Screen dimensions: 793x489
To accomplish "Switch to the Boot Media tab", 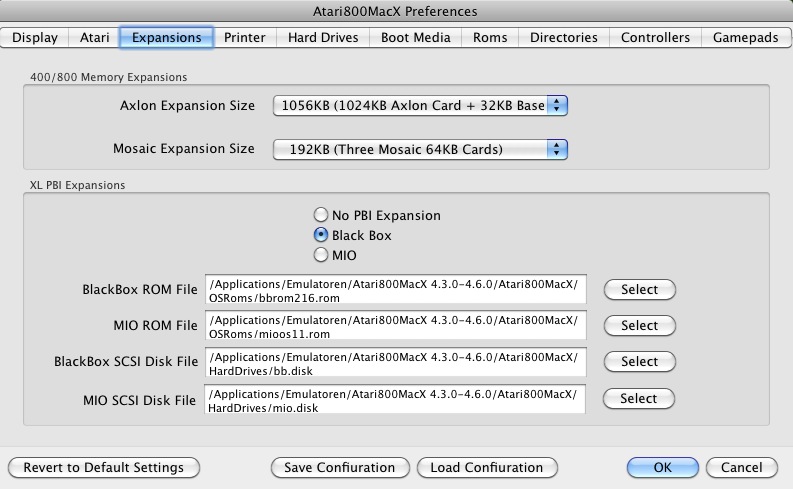I will click(416, 37).
